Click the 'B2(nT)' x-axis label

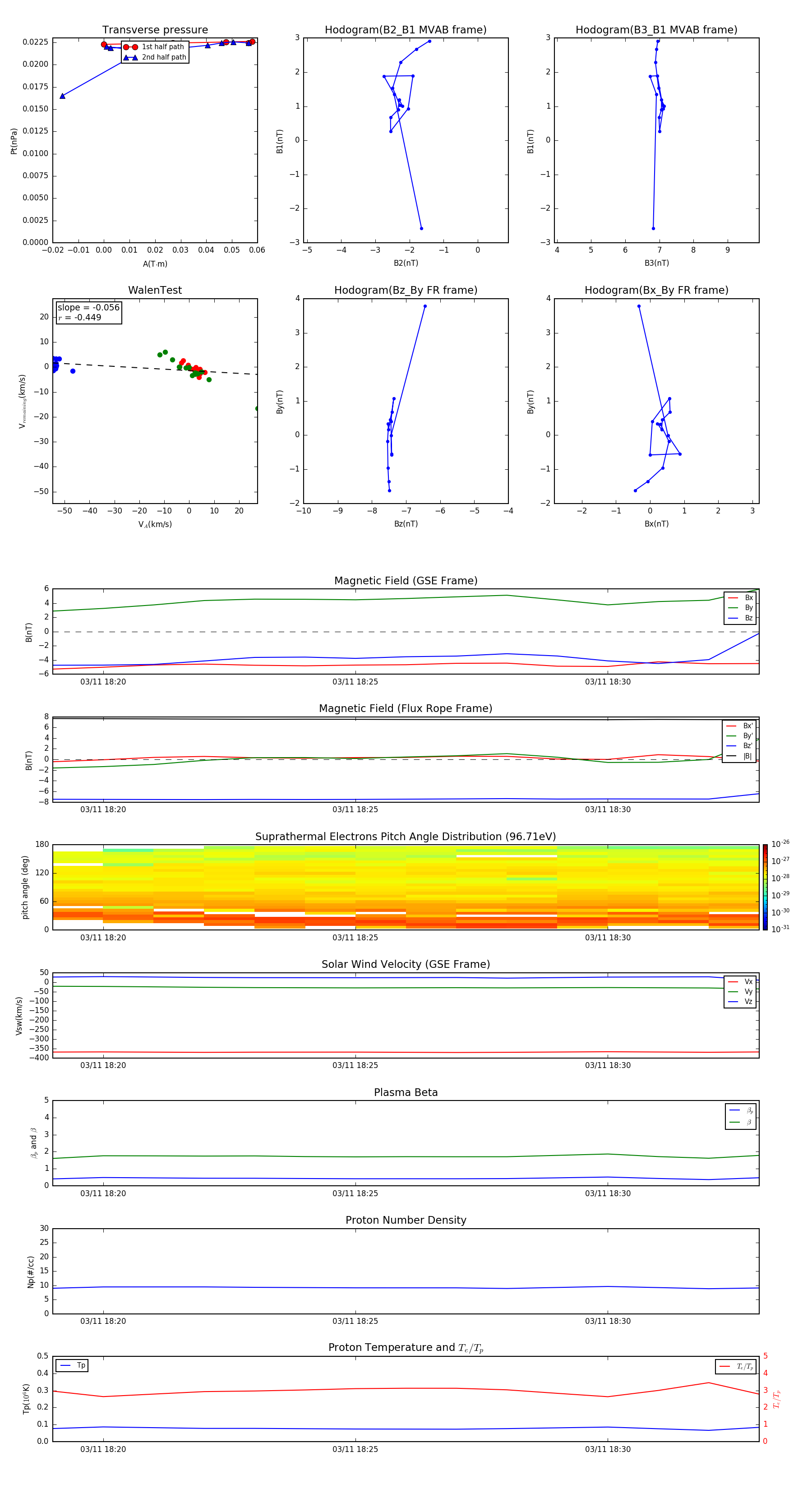pos(406,263)
